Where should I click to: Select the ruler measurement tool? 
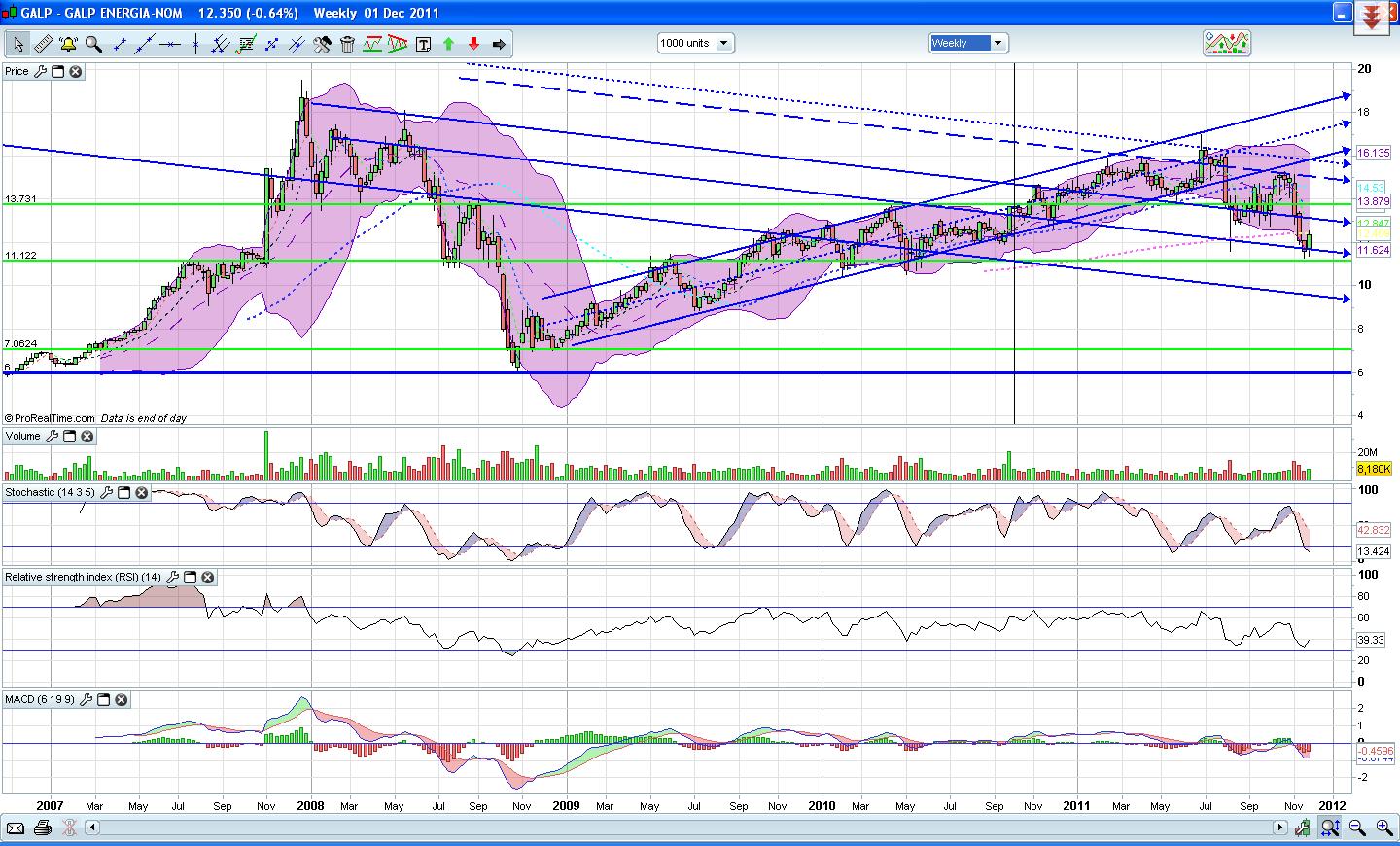(44, 44)
